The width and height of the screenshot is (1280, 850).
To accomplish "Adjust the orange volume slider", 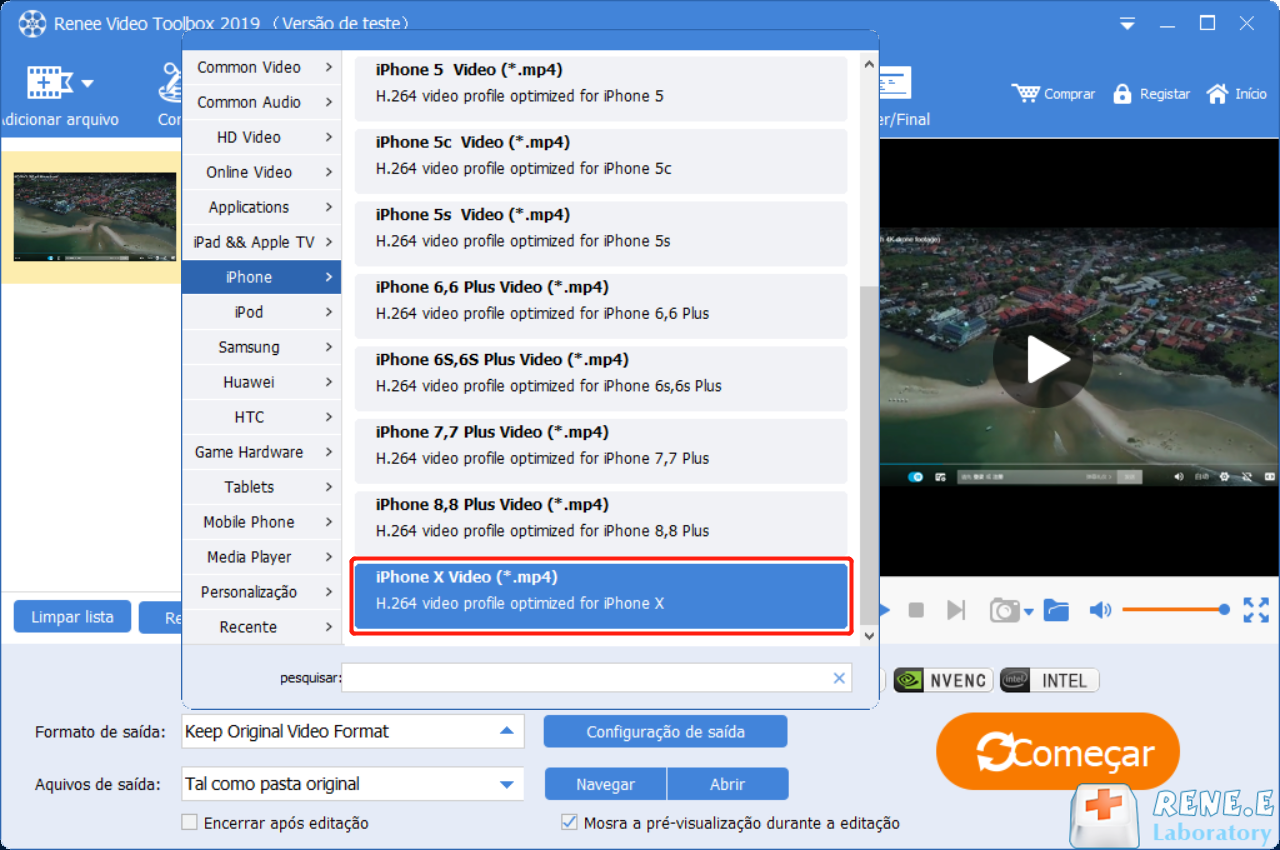I will click(1176, 610).
